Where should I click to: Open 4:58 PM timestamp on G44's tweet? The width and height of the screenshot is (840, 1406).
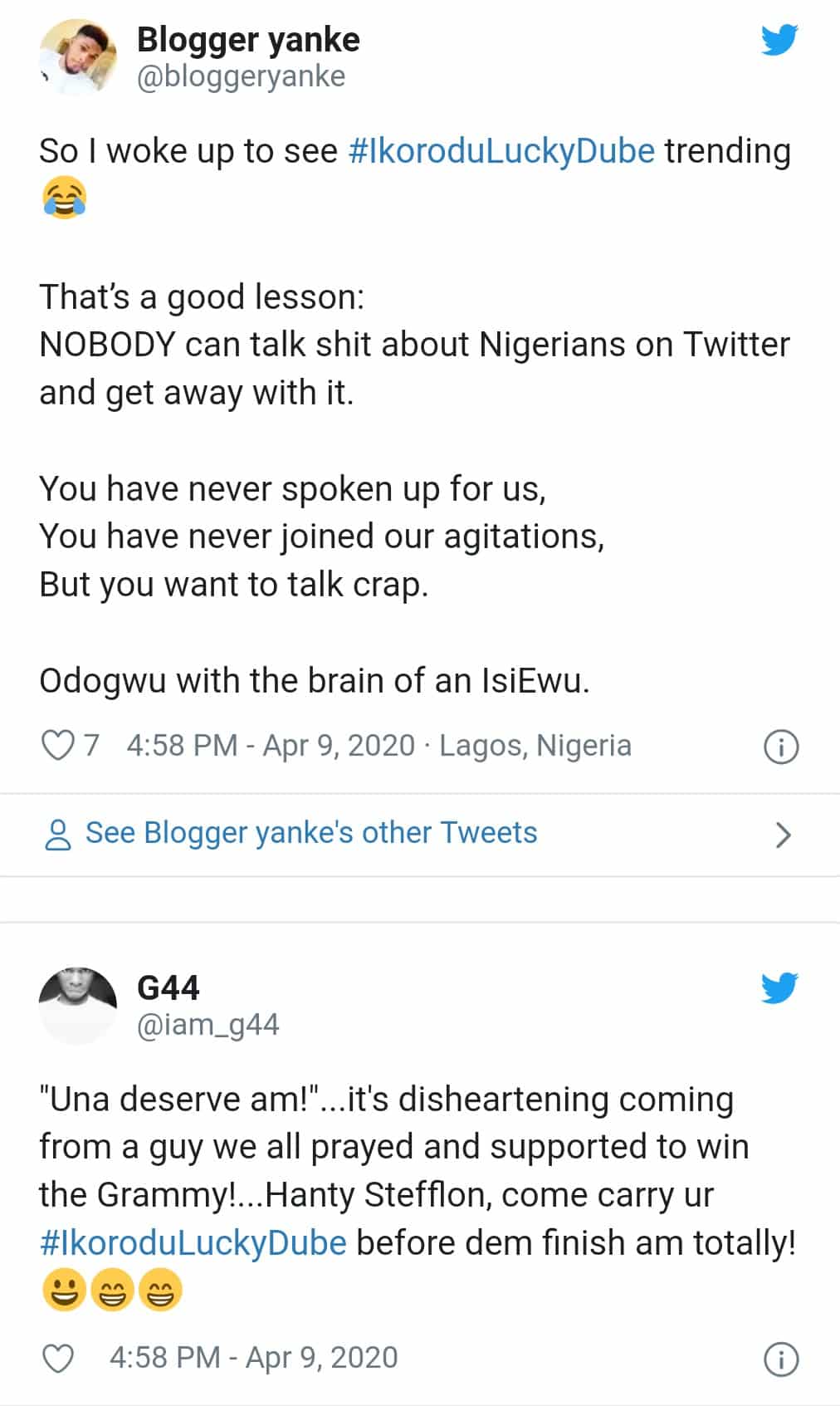point(253,1358)
